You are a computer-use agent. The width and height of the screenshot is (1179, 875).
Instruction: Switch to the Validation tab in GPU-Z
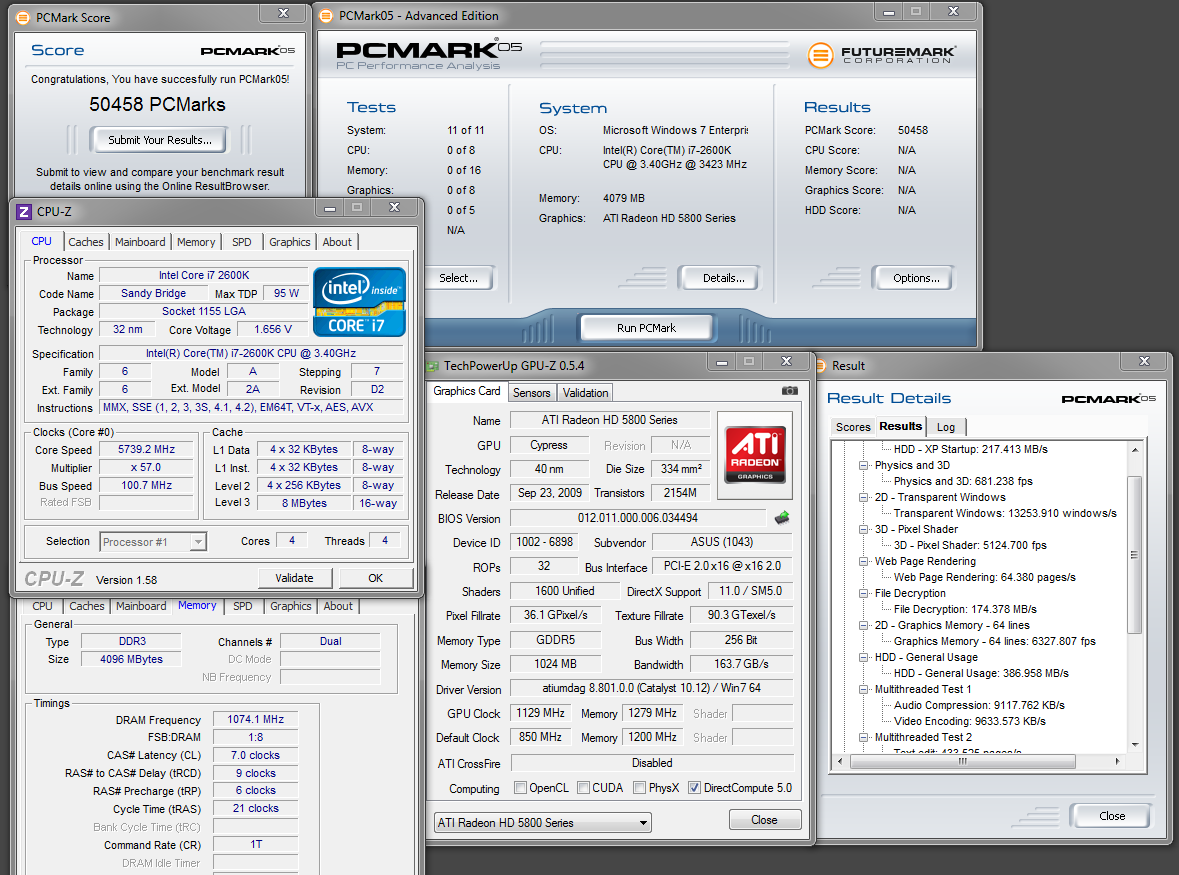[585, 392]
